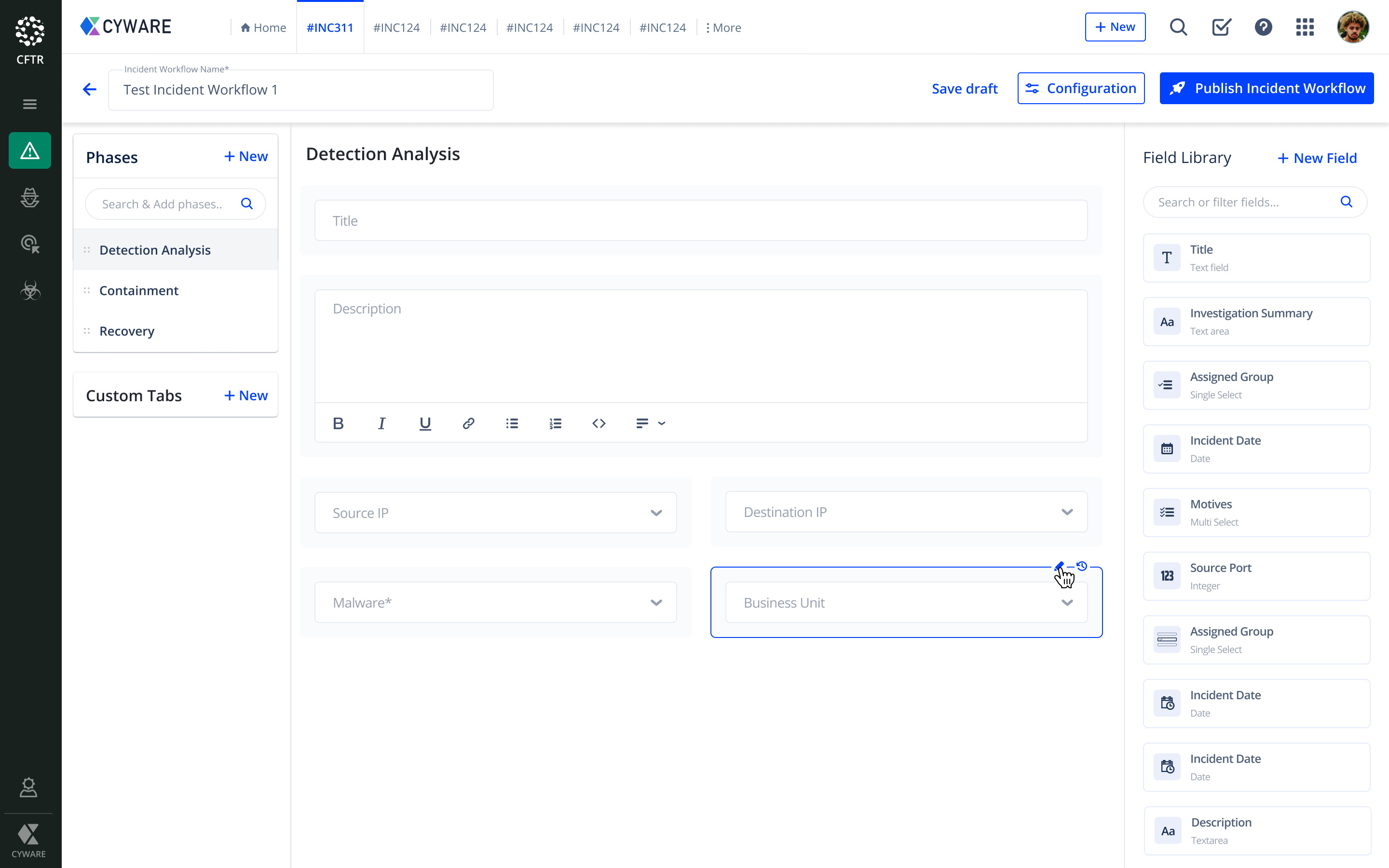Open the incidents alert triangle in sidebar
The height and width of the screenshot is (868, 1389).
[x=30, y=151]
